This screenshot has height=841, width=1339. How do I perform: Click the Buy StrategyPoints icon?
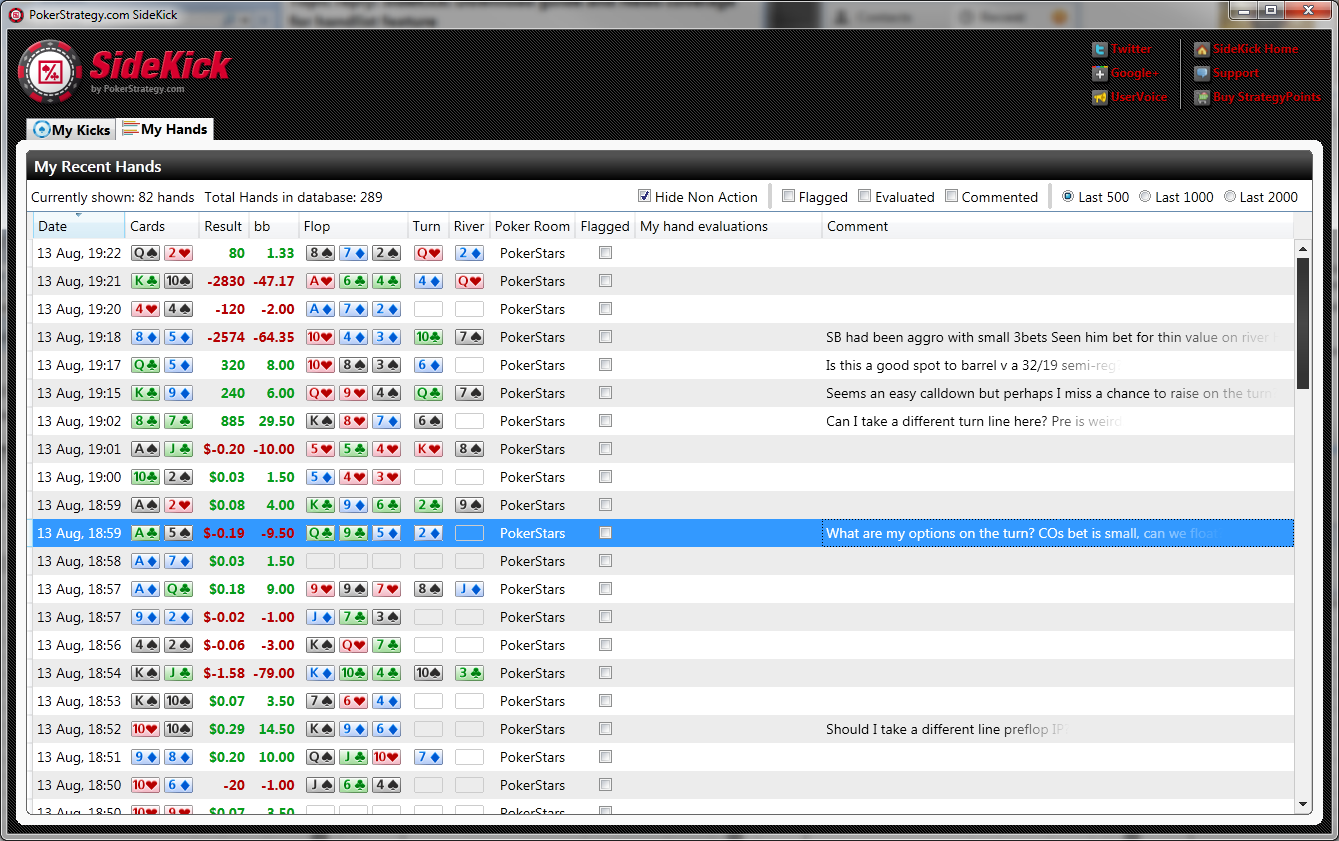pyautogui.click(x=1201, y=97)
